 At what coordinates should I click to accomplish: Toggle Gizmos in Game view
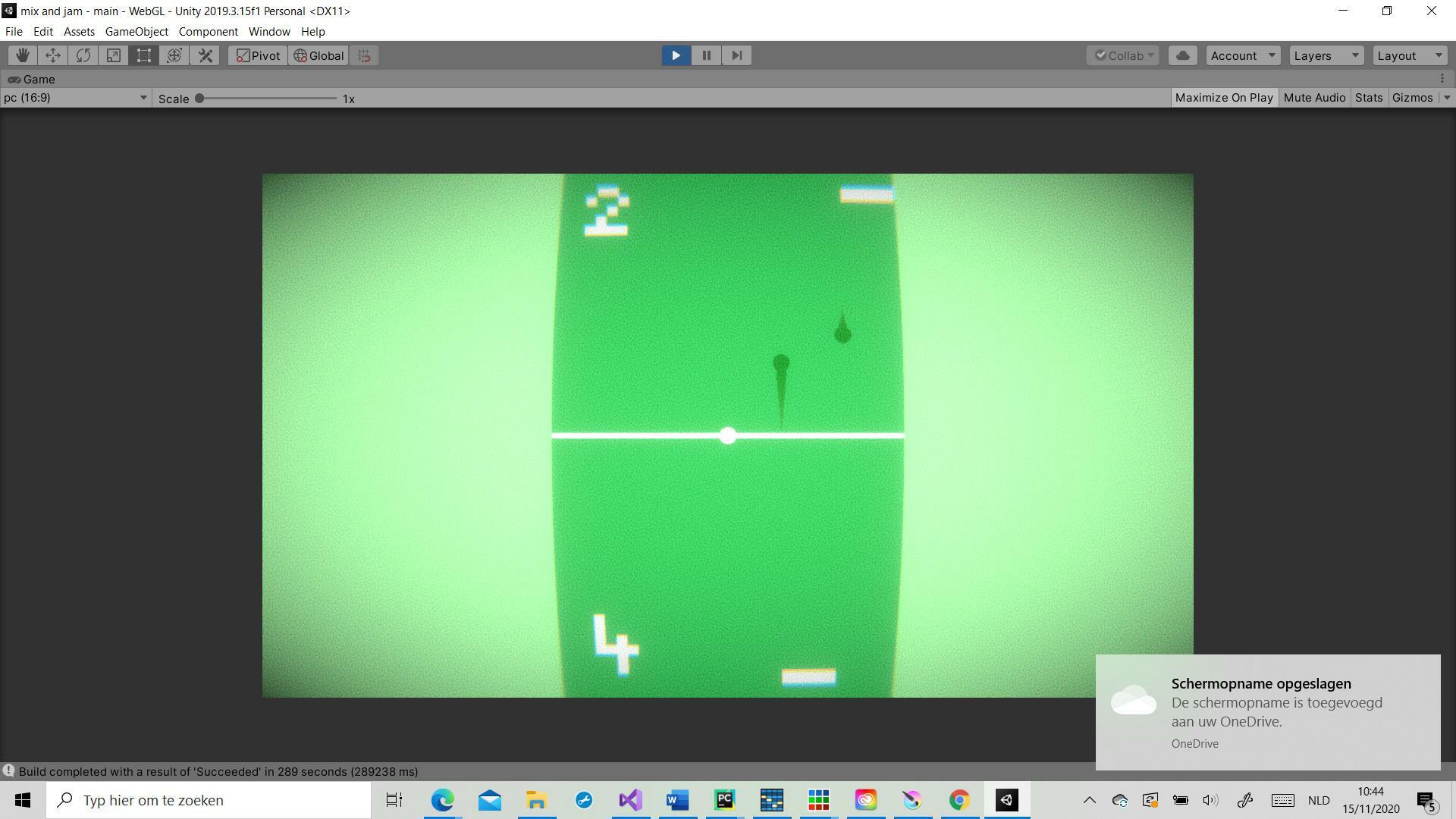(x=1413, y=98)
